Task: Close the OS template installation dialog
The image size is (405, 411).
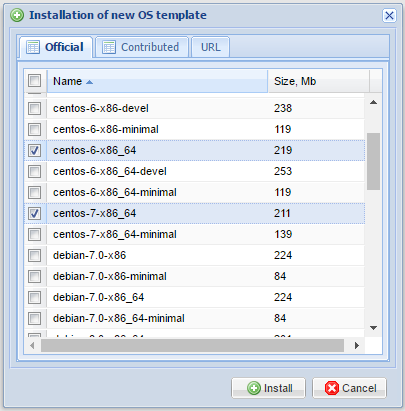Action: point(389,15)
